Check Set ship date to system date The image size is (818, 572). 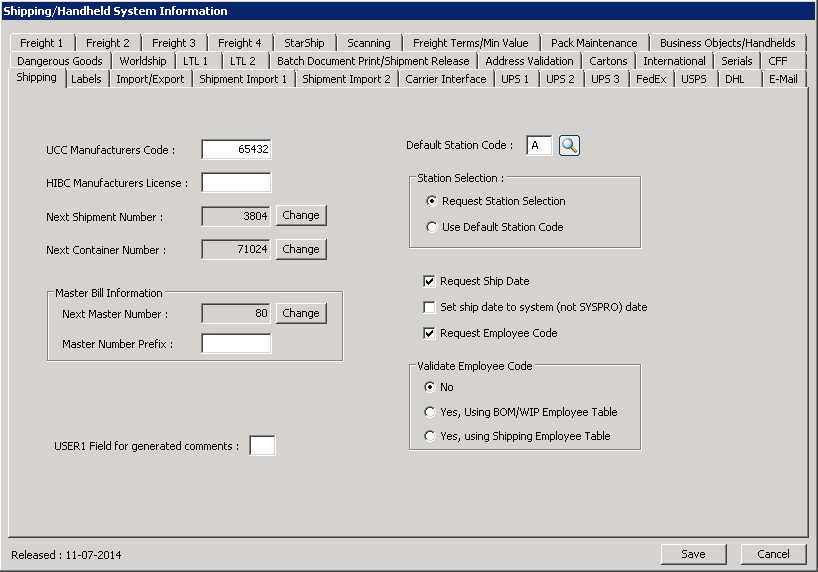(430, 308)
